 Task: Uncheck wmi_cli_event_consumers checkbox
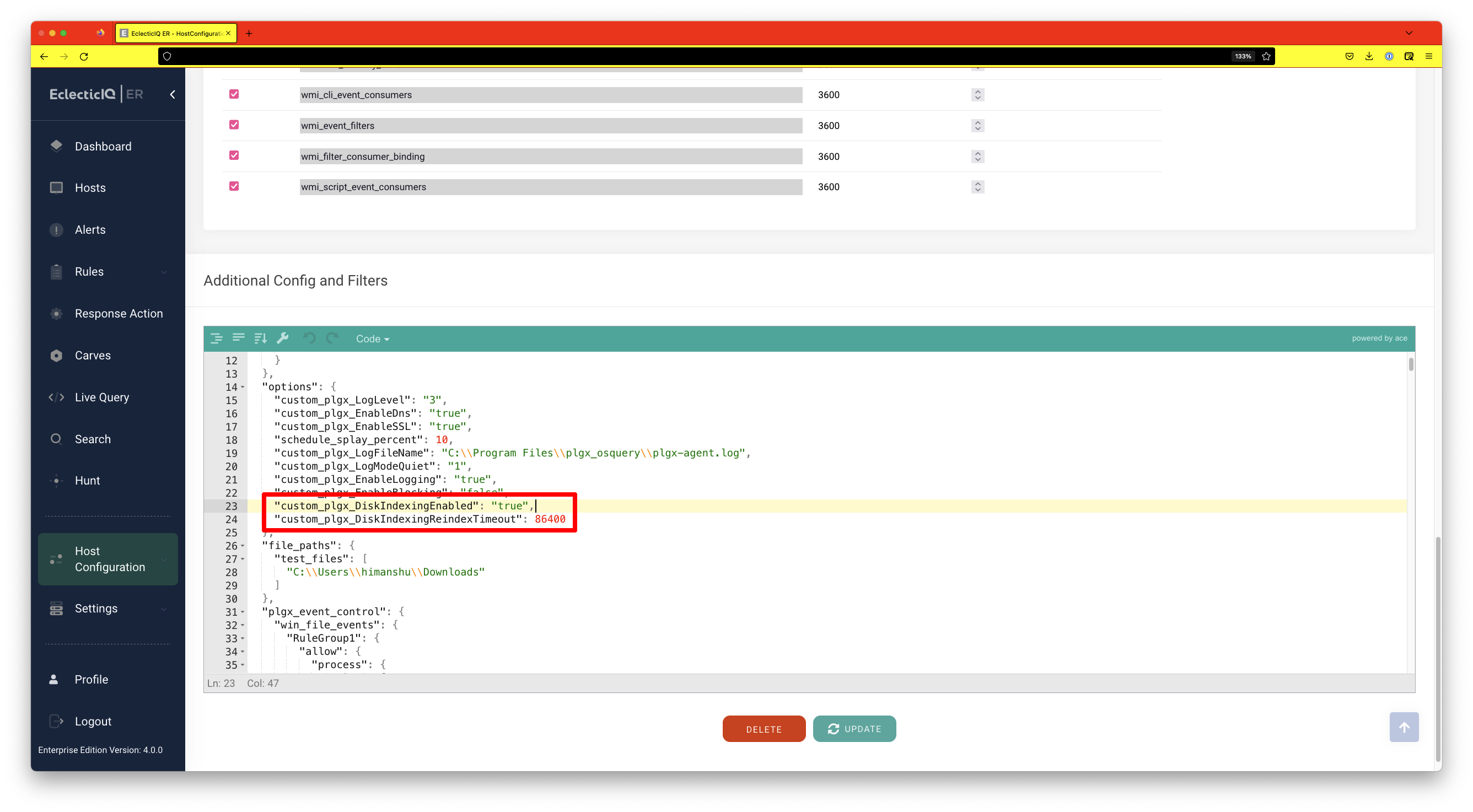pos(234,94)
